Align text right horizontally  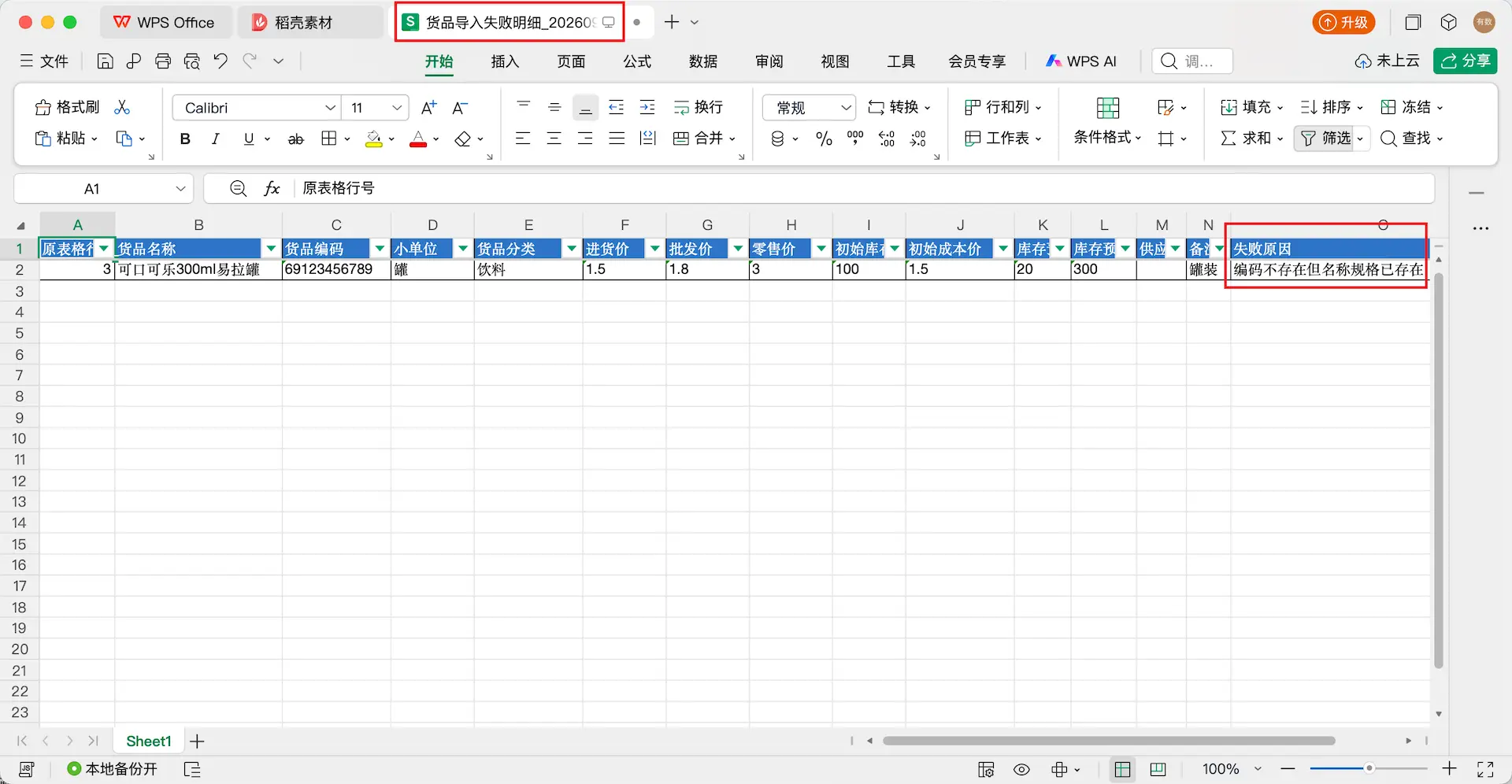585,139
